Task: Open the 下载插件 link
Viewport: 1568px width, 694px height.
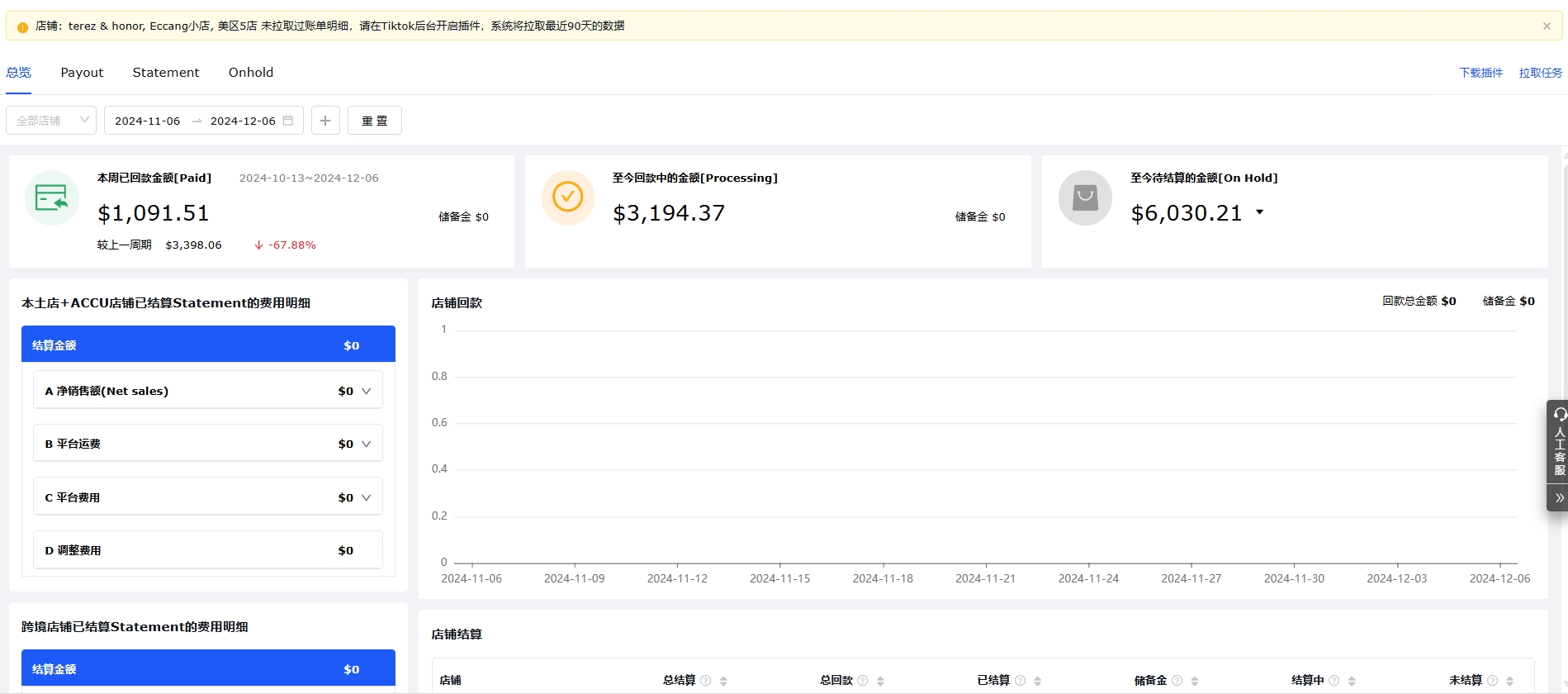Action: 1481,73
